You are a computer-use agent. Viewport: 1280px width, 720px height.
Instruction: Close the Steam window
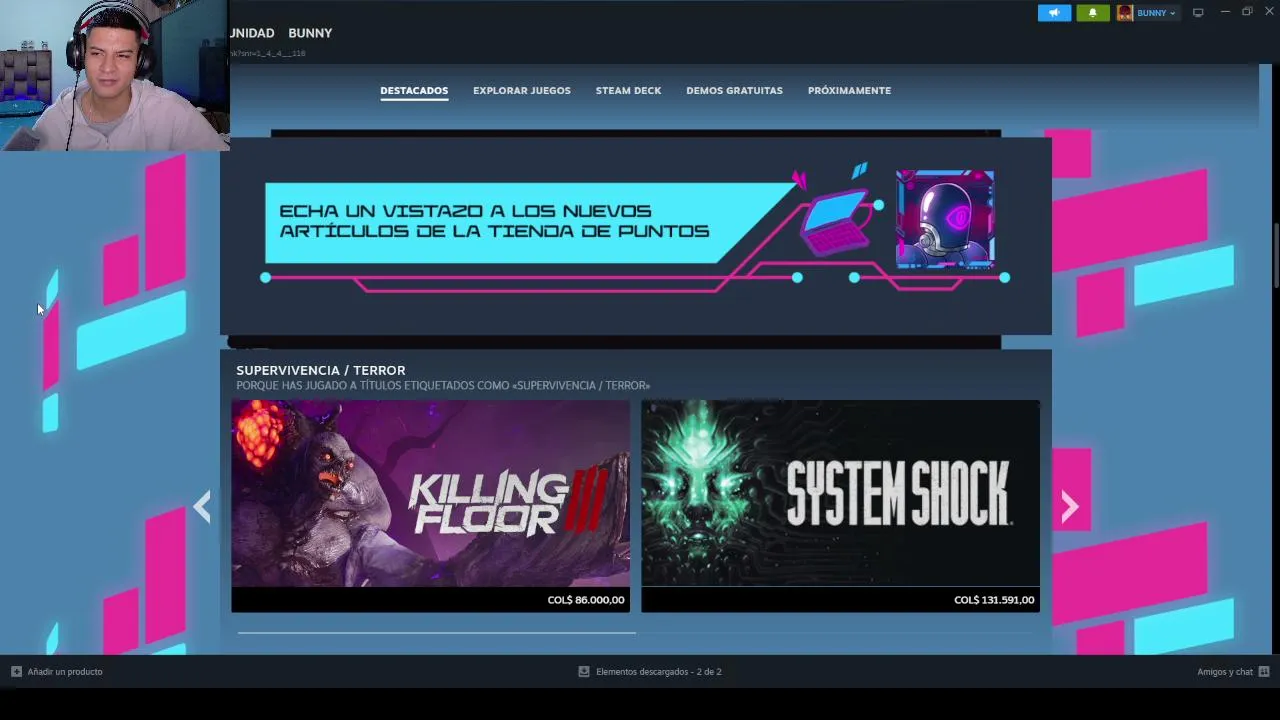tap(1269, 12)
